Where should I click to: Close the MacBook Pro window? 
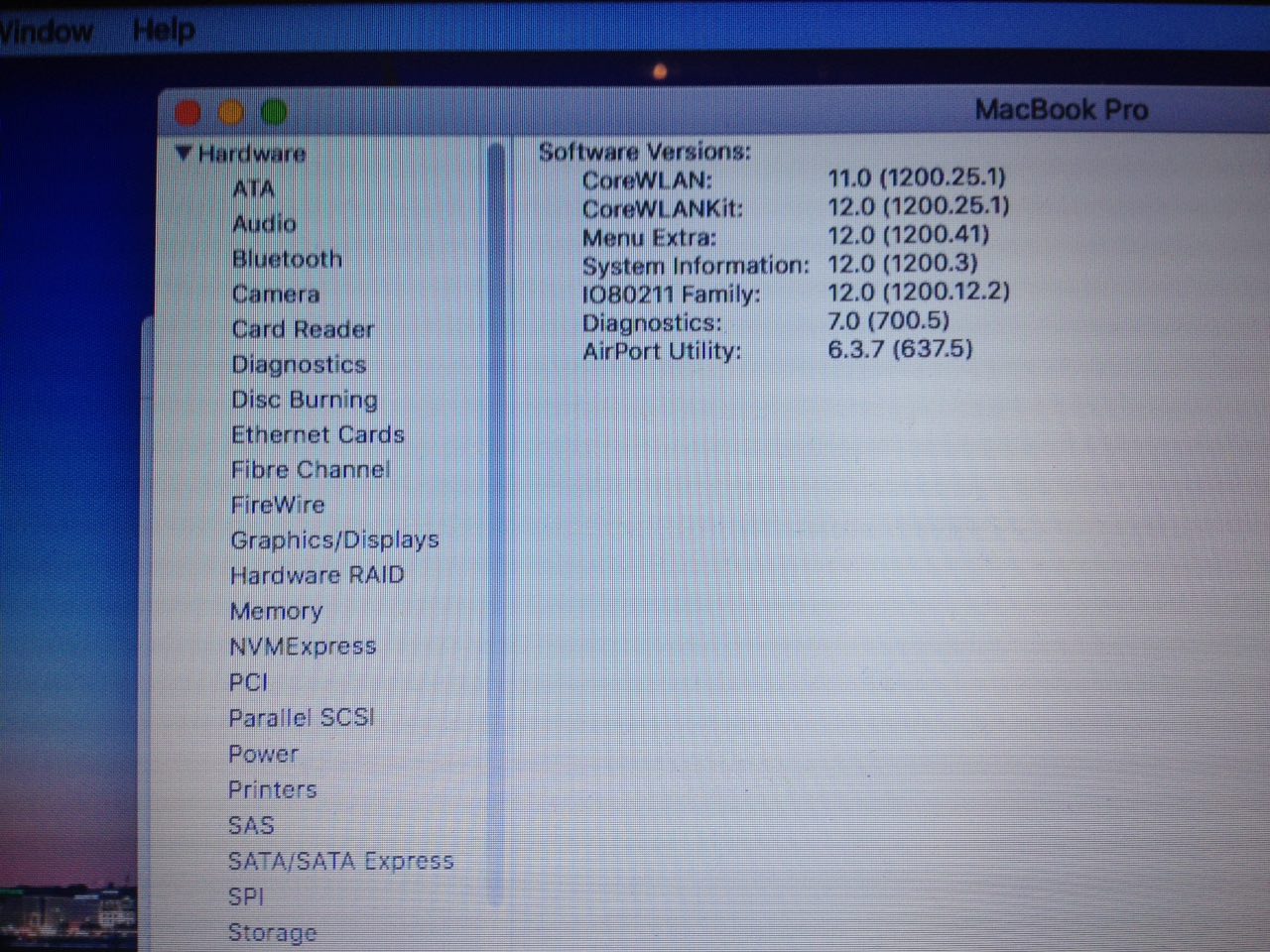pos(189,113)
